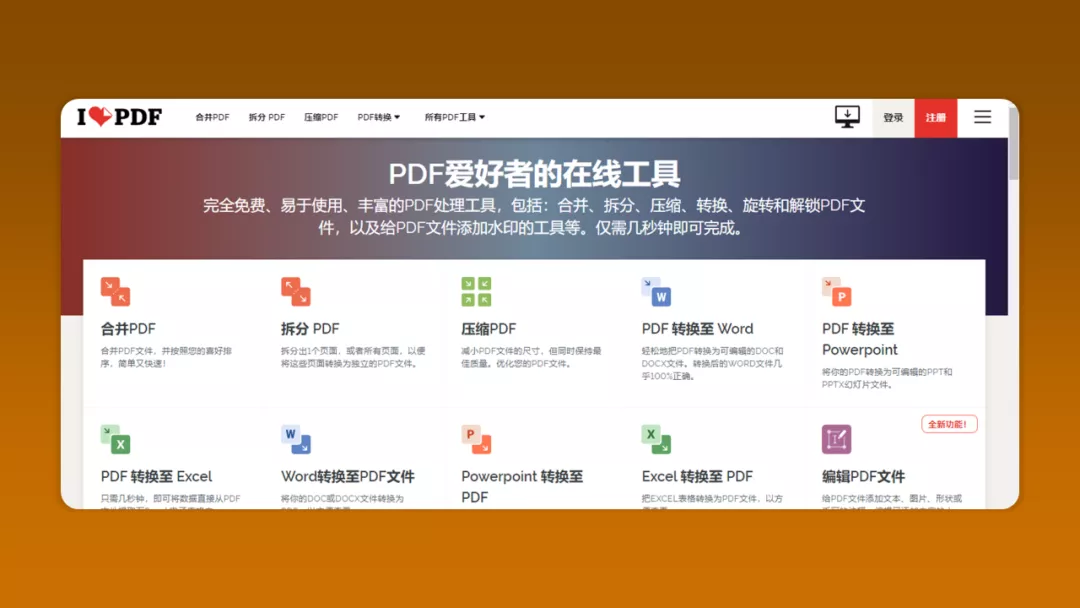Click the 压缩PDF compress icon
1080x608 pixels.
coord(476,291)
